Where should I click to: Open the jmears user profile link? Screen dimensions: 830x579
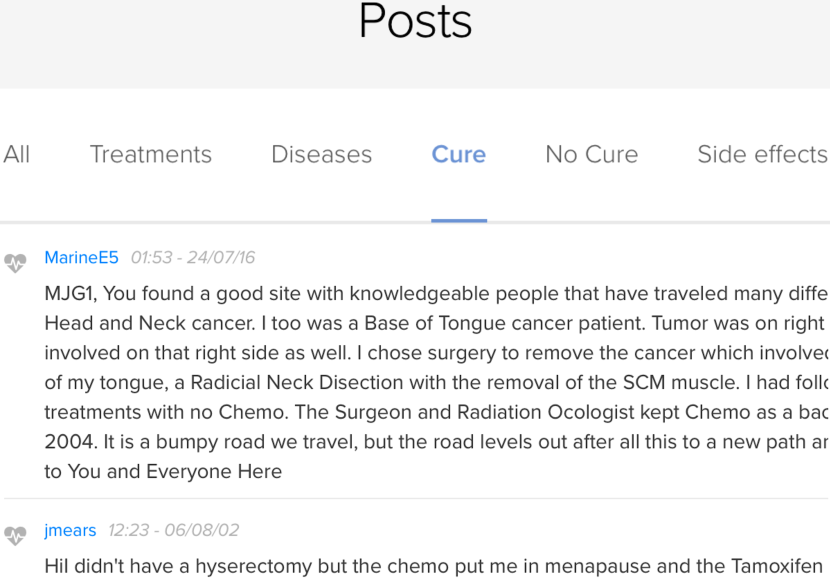tap(70, 530)
